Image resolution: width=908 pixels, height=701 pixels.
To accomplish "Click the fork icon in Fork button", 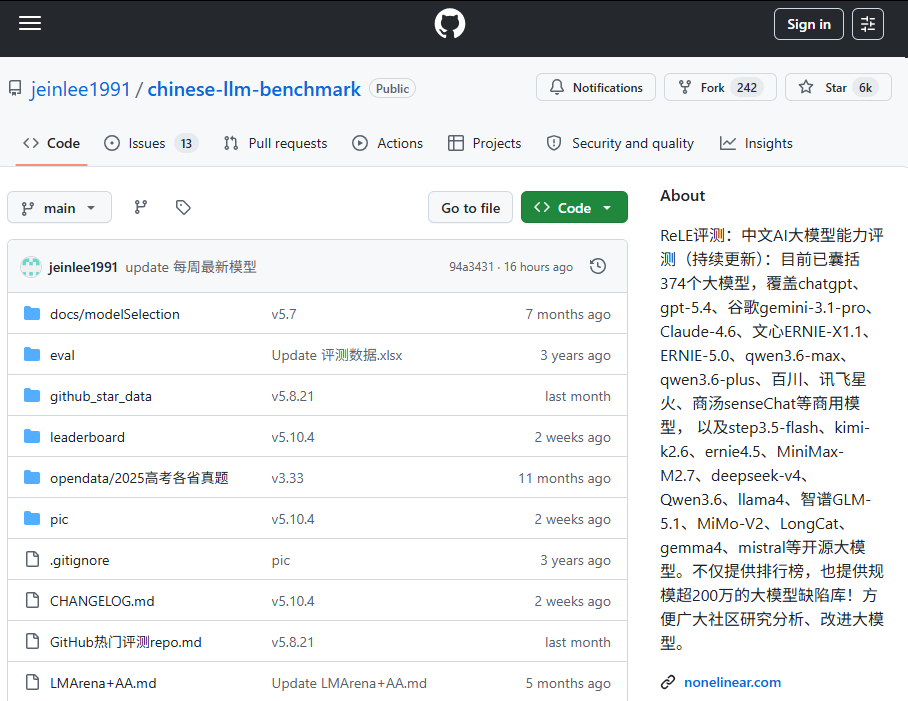I will pos(684,87).
